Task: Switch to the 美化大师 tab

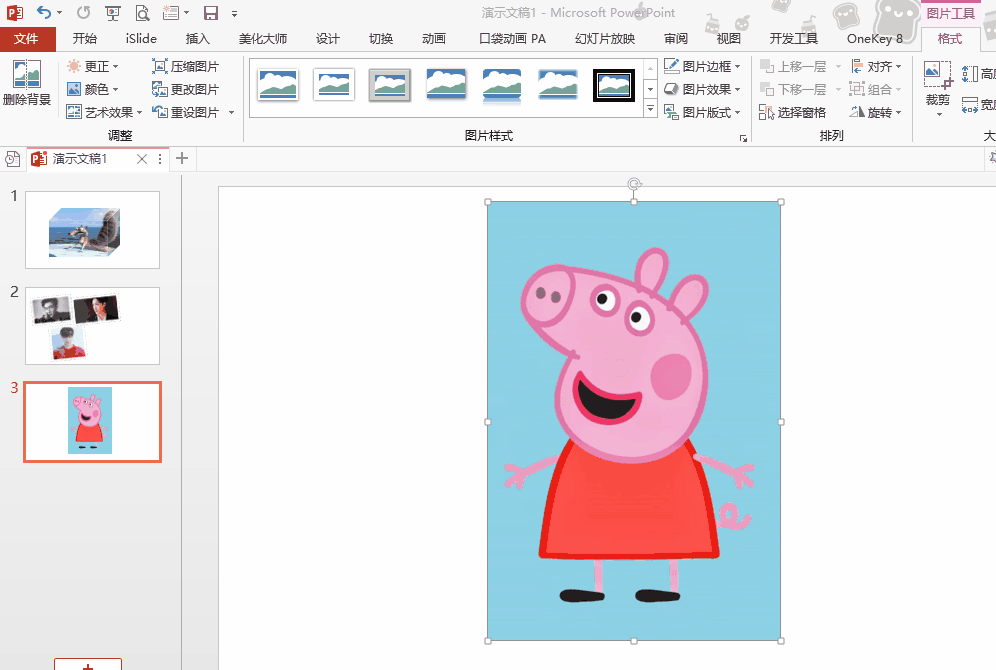Action: [x=262, y=39]
